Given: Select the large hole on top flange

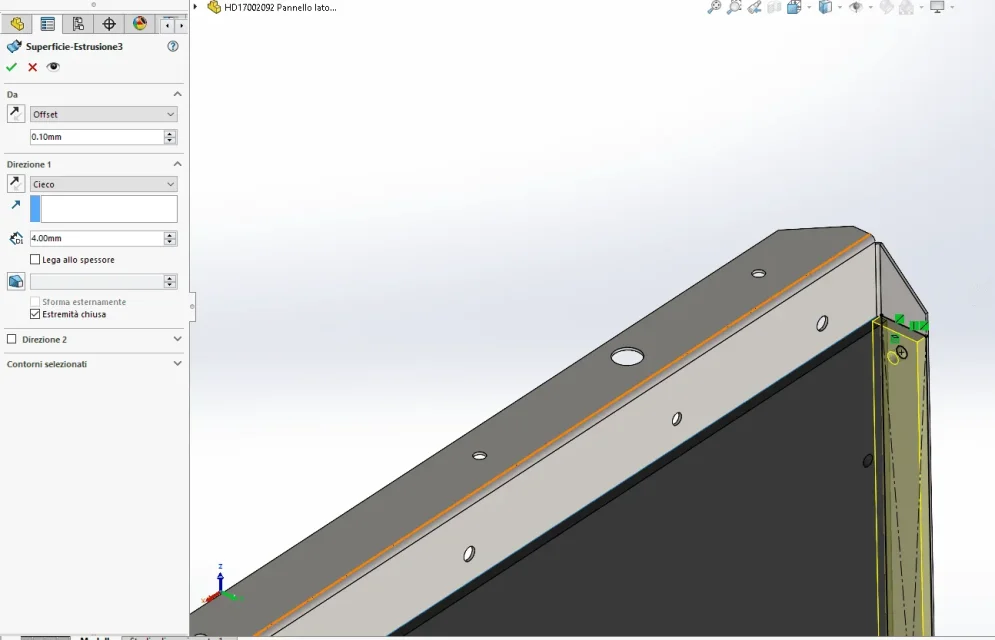Looking at the screenshot, I should click(x=627, y=356).
